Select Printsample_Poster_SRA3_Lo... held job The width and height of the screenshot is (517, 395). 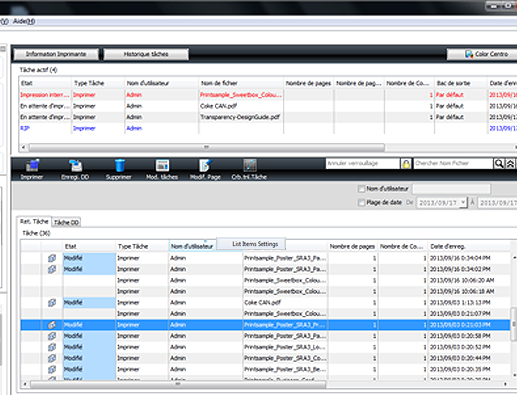265,347
